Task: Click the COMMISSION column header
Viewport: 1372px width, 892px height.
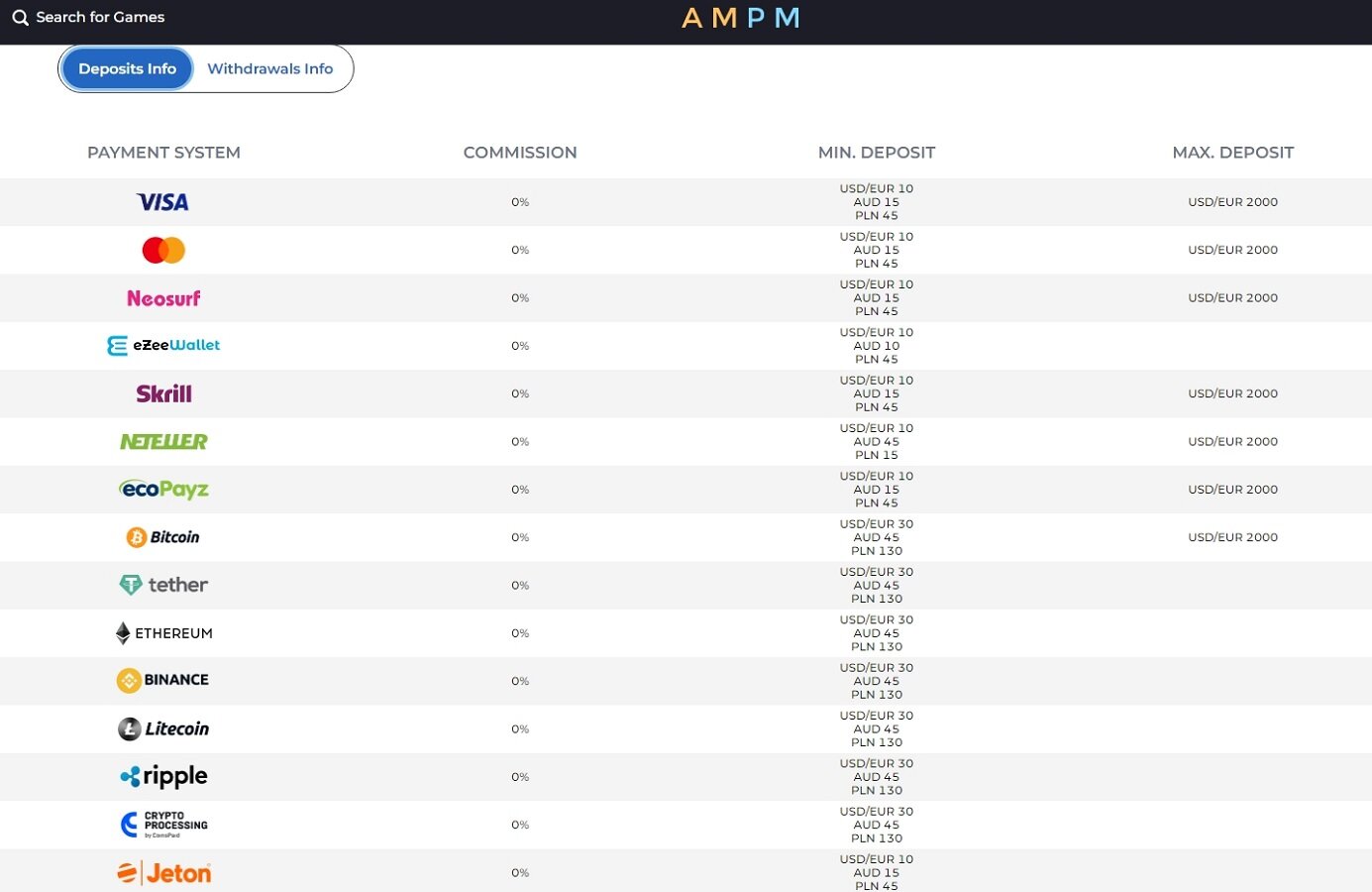Action: pyautogui.click(x=520, y=153)
